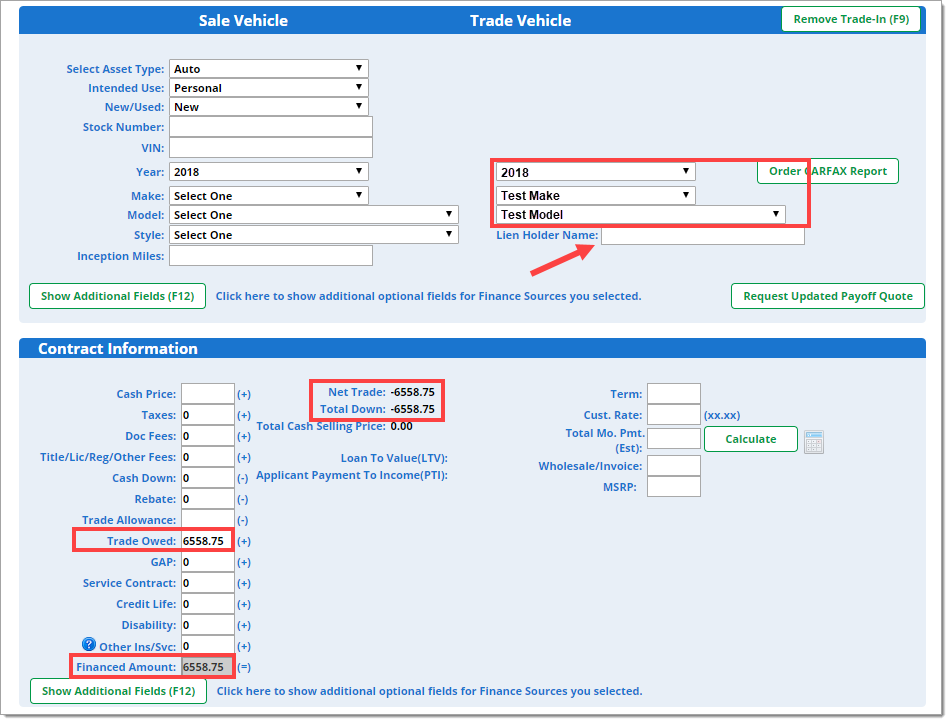Click Request Updated Payoff Quote button
Image resolution: width=949 pixels, height=722 pixels.
coord(828,296)
